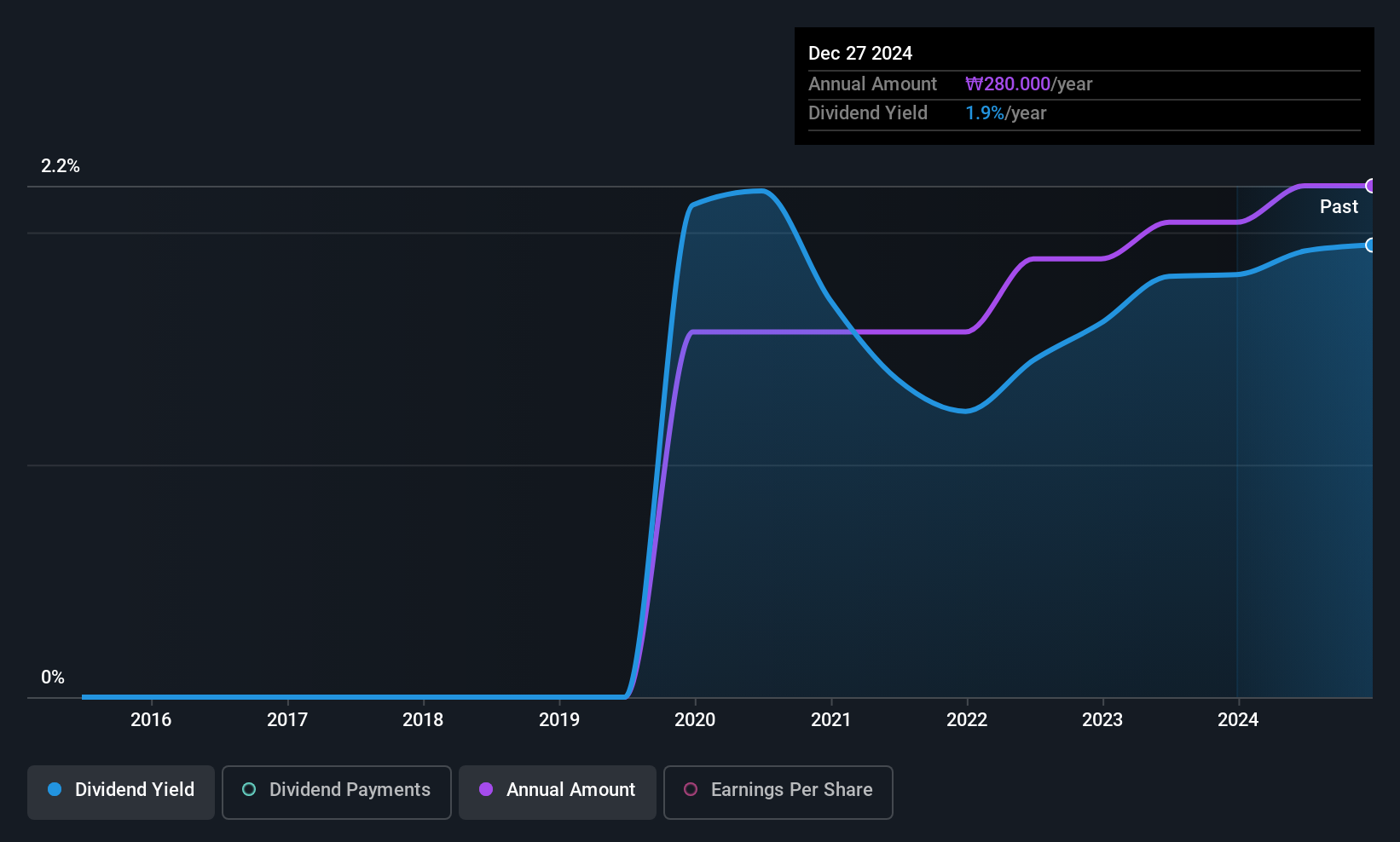1400x842 pixels.
Task: Click the 2023 x-axis label
Action: coord(1102,719)
